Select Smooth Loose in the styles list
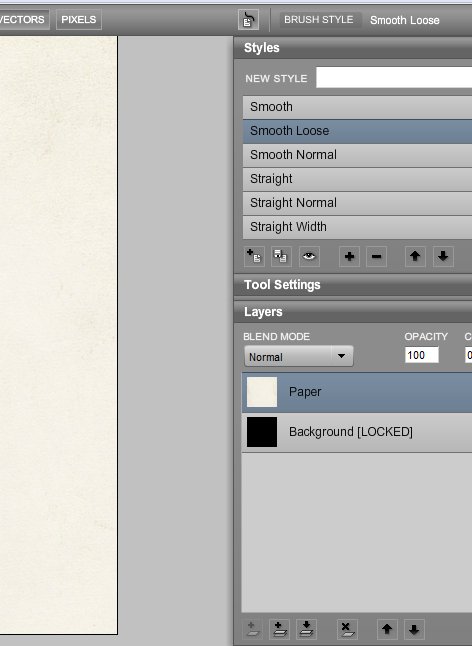The height and width of the screenshot is (646, 472). click(x=358, y=131)
